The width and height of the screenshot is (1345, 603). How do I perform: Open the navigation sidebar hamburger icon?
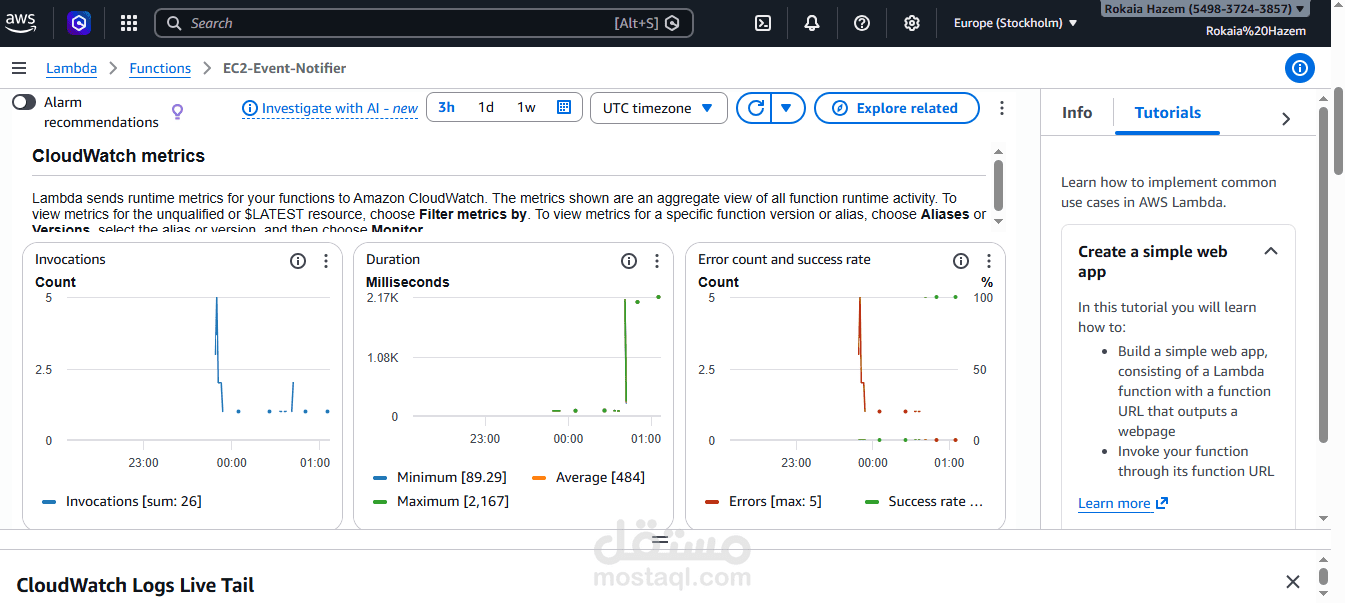tap(19, 68)
